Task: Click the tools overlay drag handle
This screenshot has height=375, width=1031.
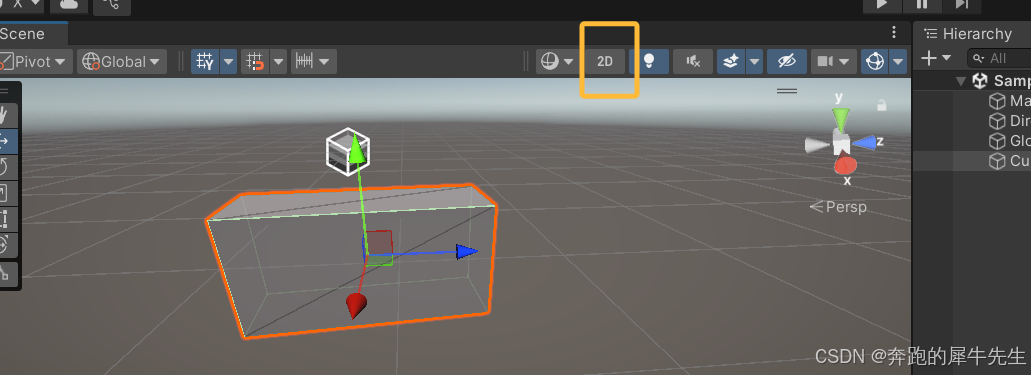Action: 5,92
